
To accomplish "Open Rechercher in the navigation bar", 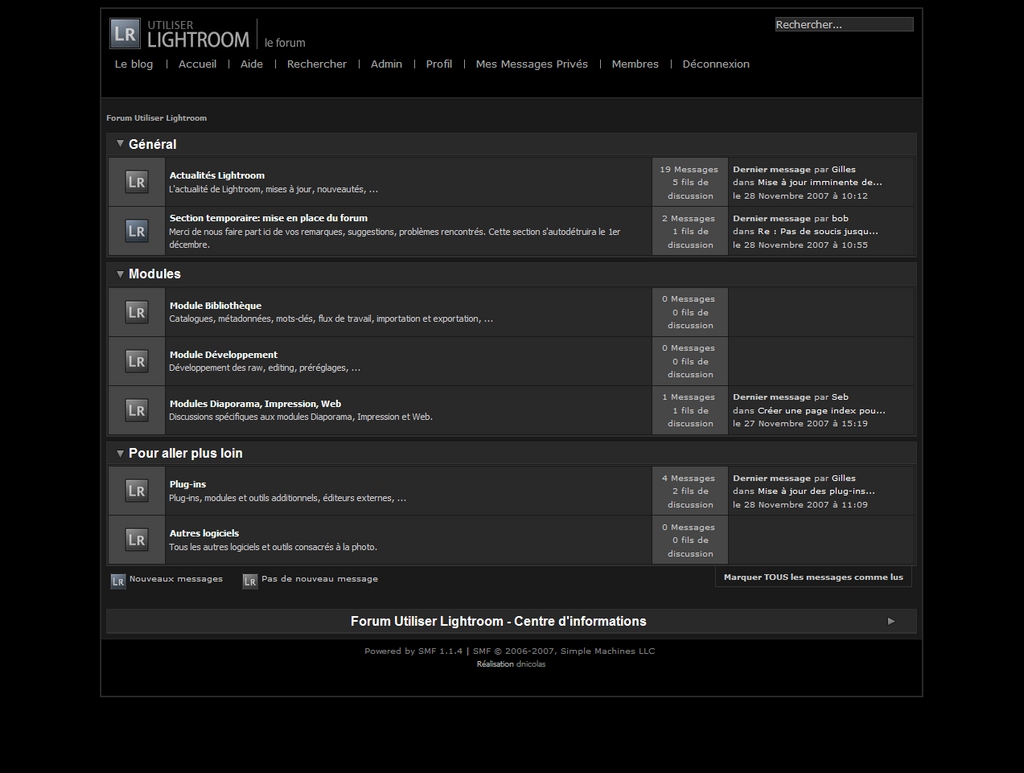I will tap(317, 64).
